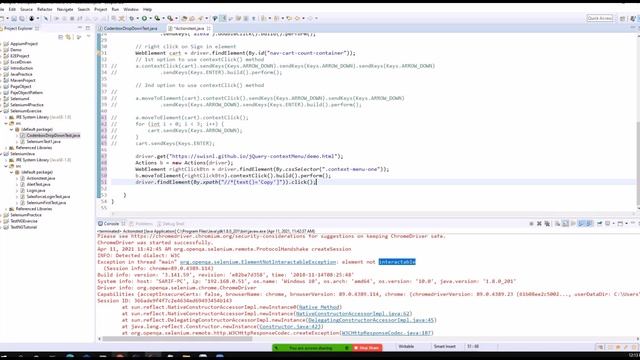The image size is (640, 360).
Task: Select the AppiumProject project
Action: point(24,44)
